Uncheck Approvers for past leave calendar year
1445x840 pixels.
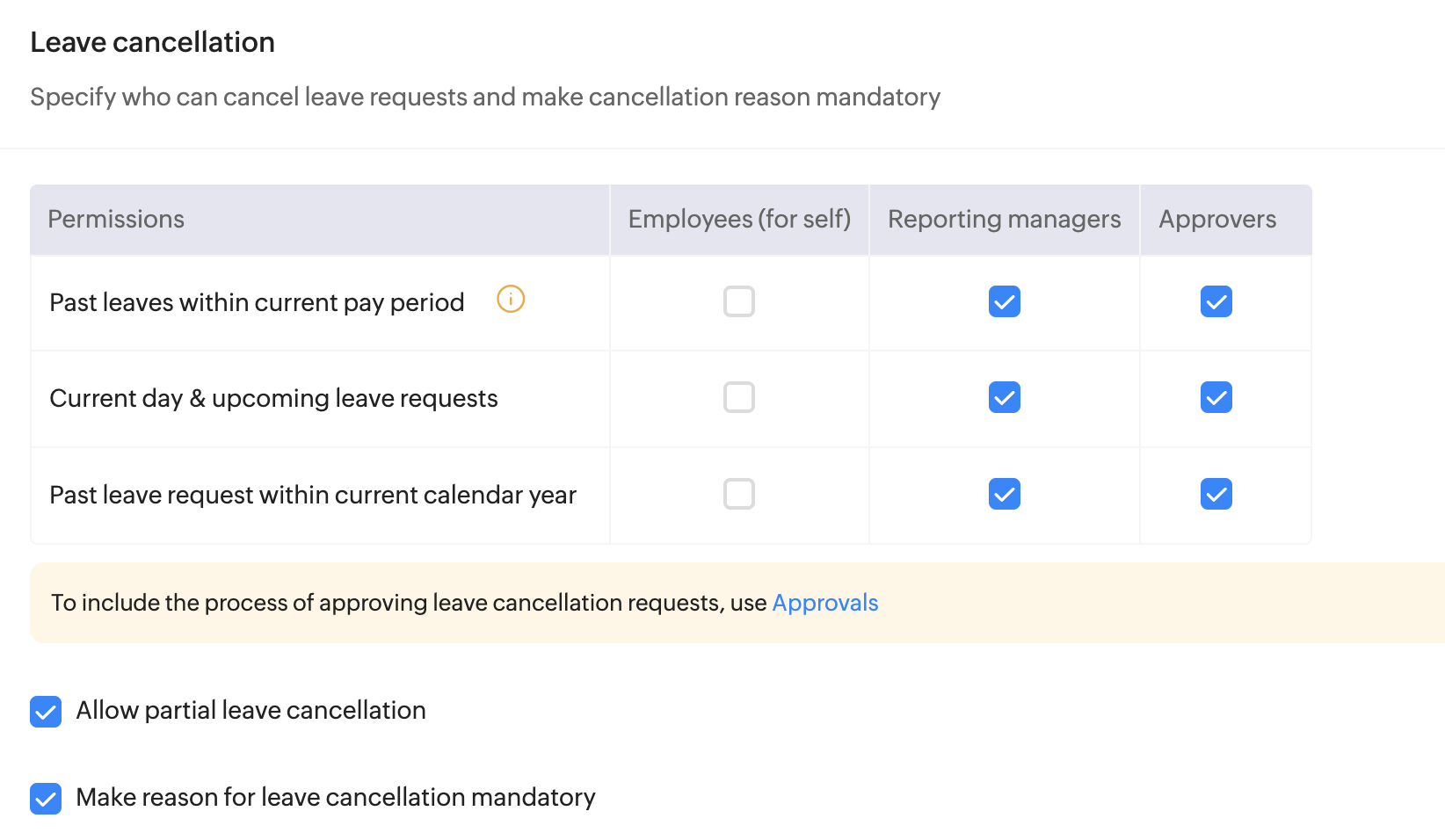pos(1216,494)
